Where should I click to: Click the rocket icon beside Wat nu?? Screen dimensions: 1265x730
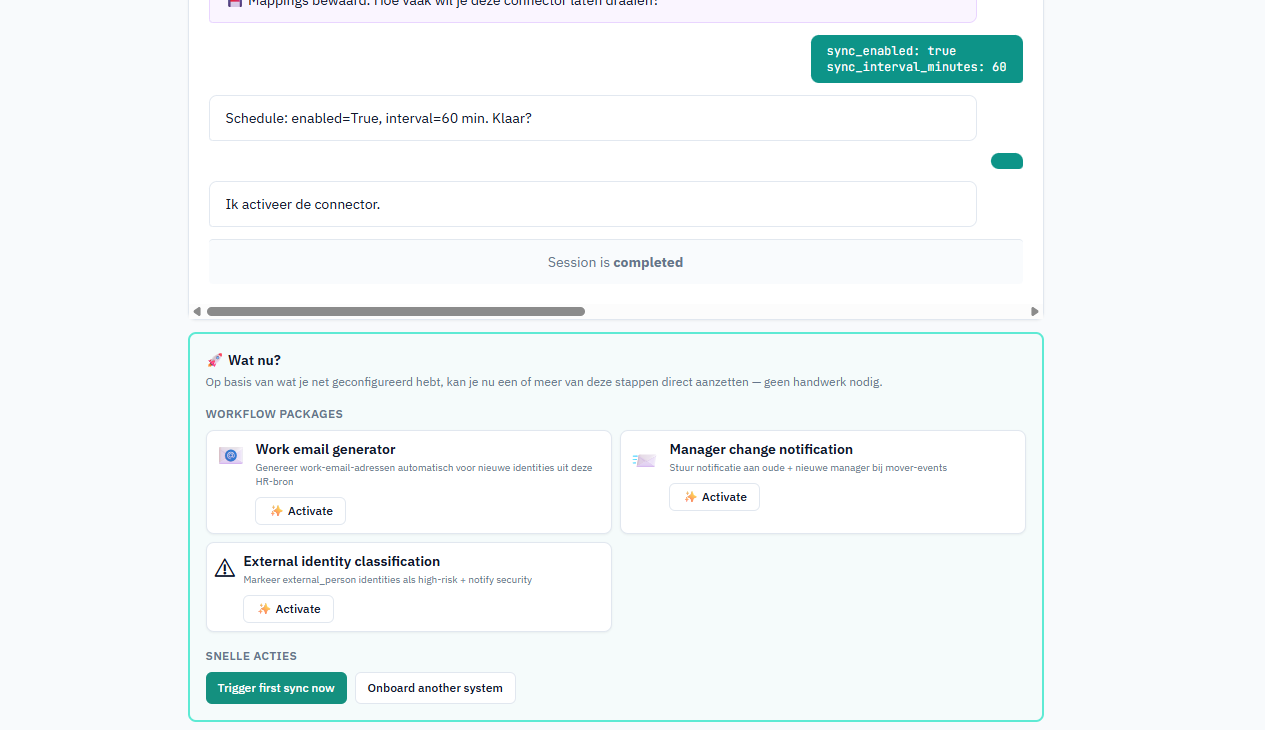click(x=214, y=360)
